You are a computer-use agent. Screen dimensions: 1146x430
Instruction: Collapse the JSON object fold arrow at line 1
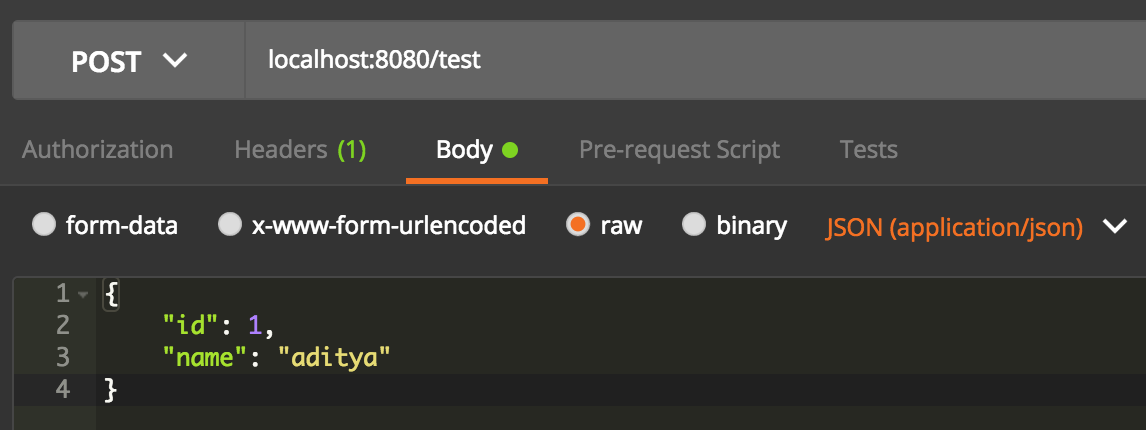83,295
